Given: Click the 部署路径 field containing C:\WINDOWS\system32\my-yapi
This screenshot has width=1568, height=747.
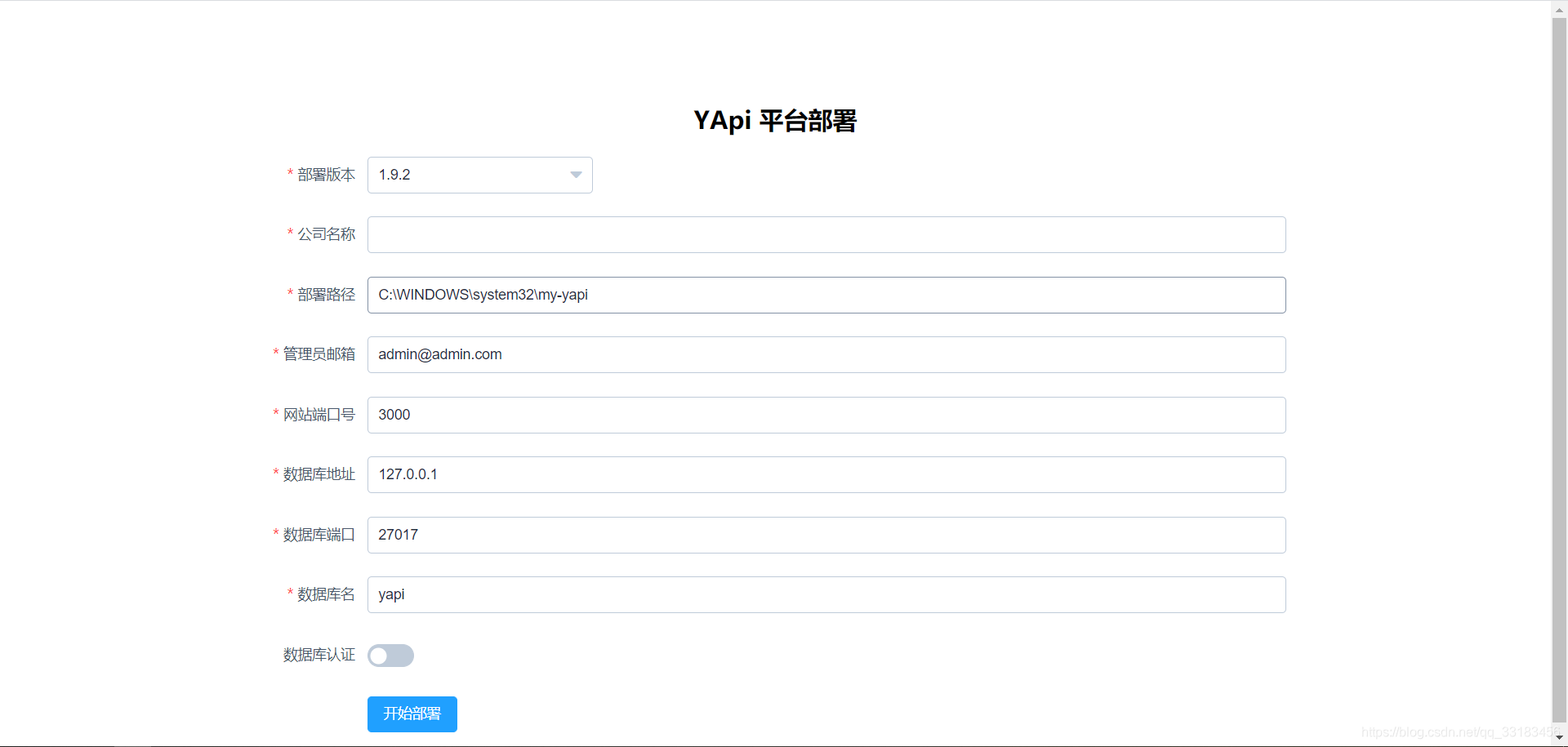Looking at the screenshot, I should tap(826, 295).
